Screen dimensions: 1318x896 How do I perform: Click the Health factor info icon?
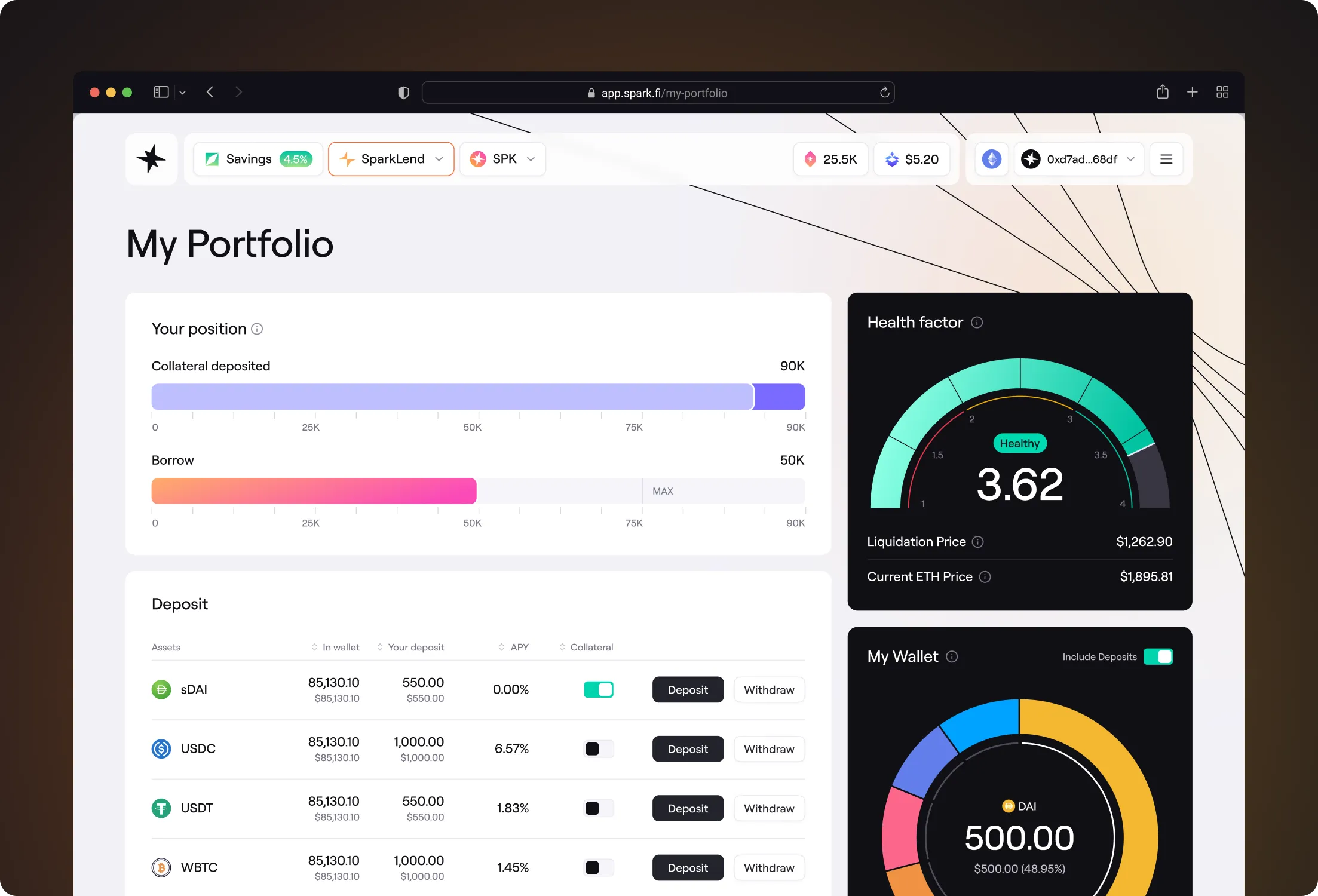977,323
